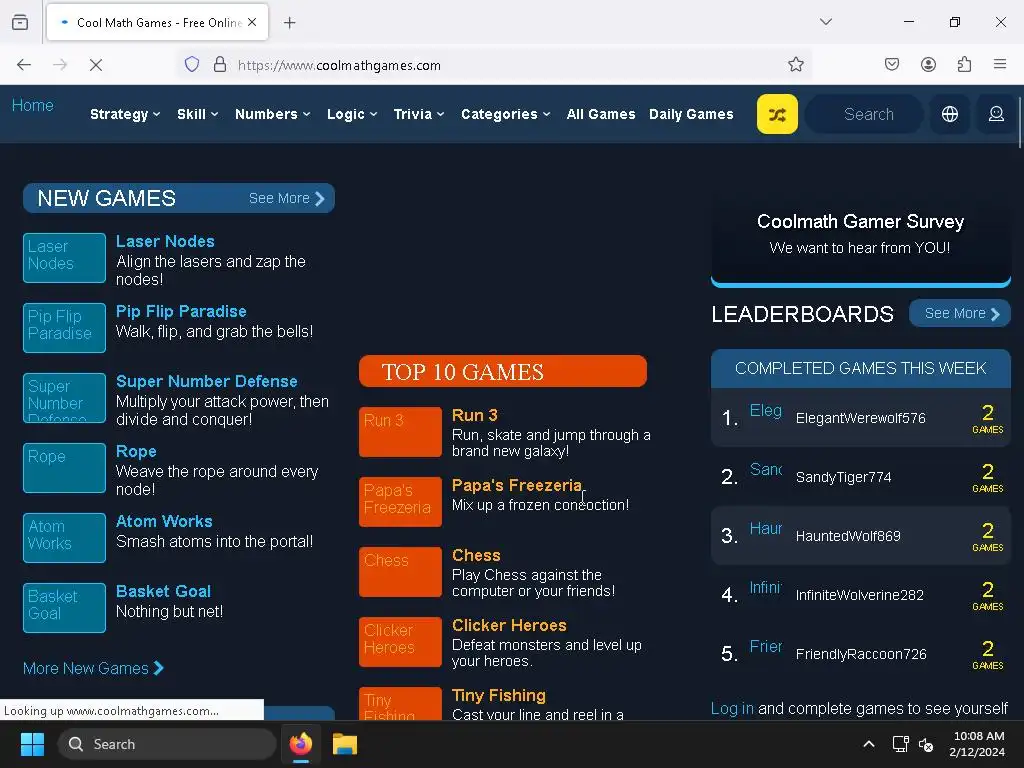Expand the Trivia dropdown menu
Screen dimensions: 1024x768
click(x=419, y=114)
